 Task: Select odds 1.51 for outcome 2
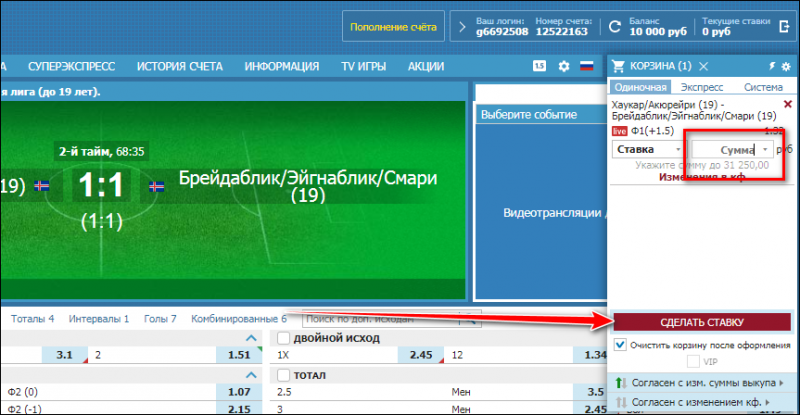[239, 355]
